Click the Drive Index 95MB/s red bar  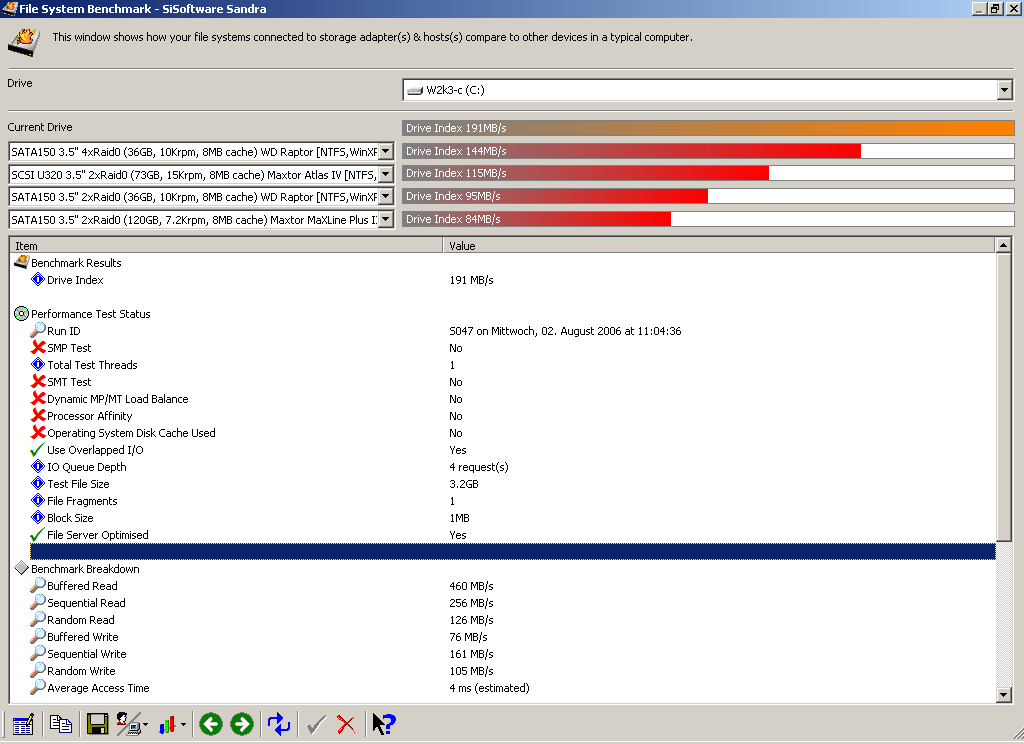pos(555,196)
